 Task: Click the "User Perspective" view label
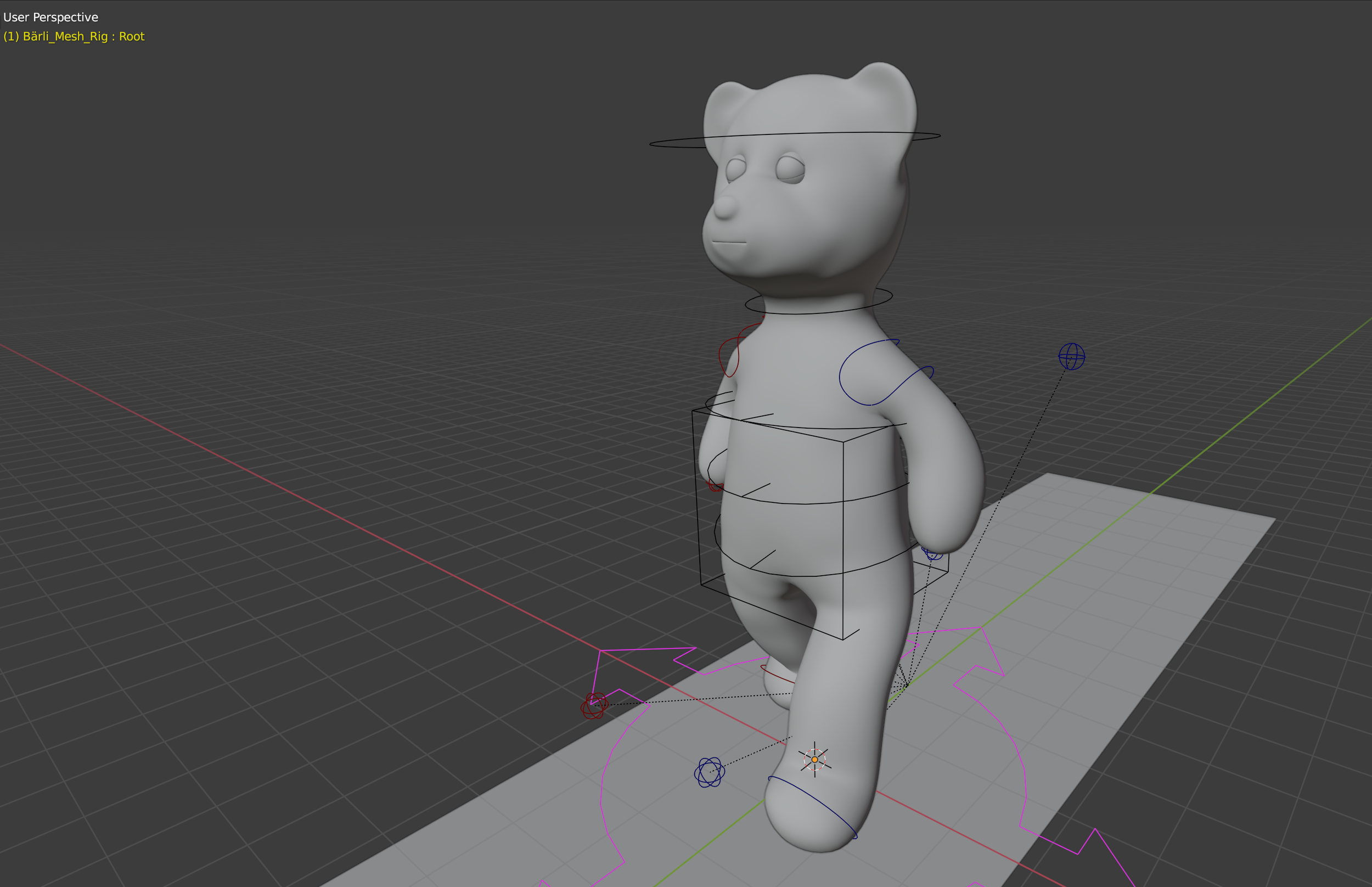[50, 17]
